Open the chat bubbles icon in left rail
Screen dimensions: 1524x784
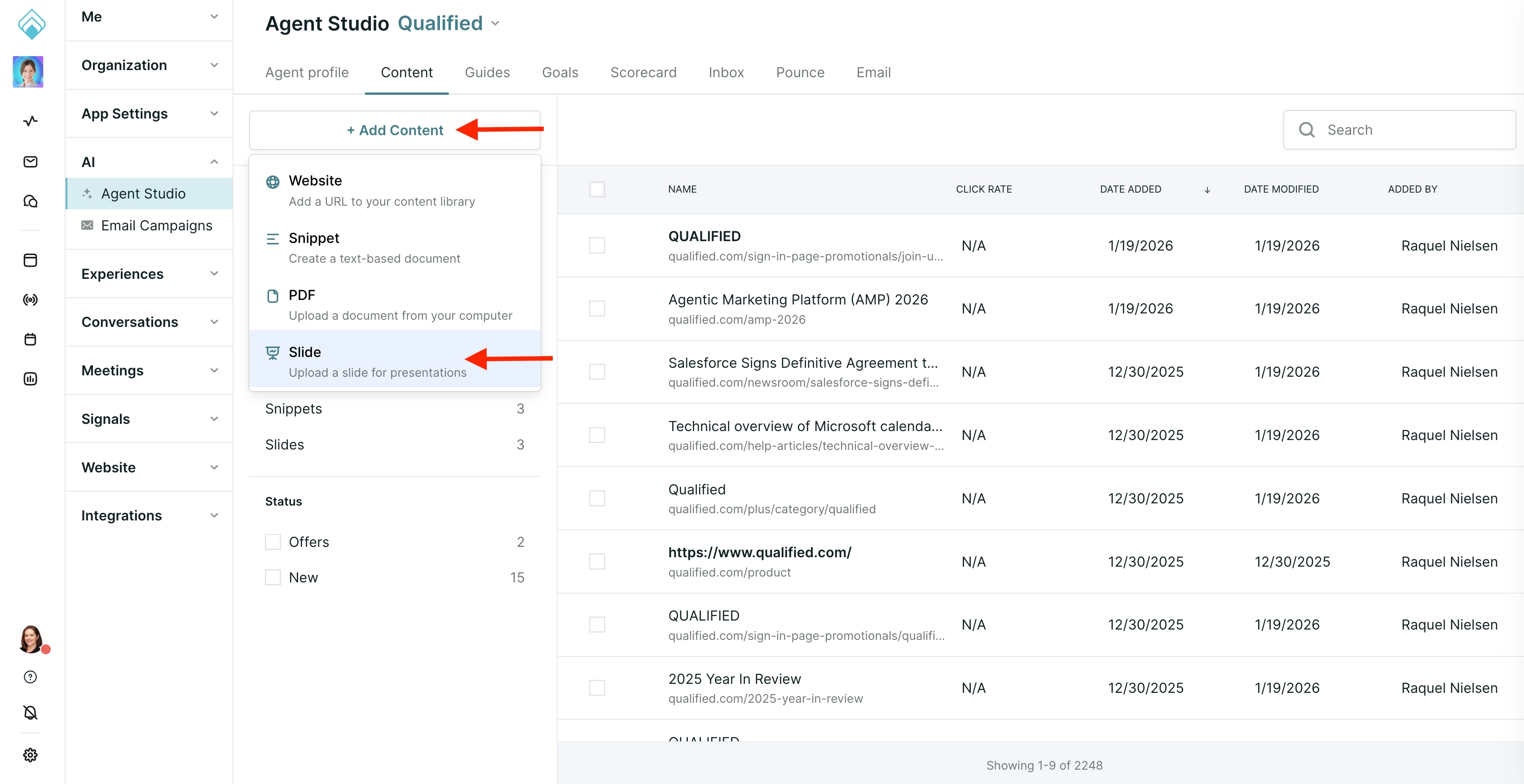(x=30, y=202)
